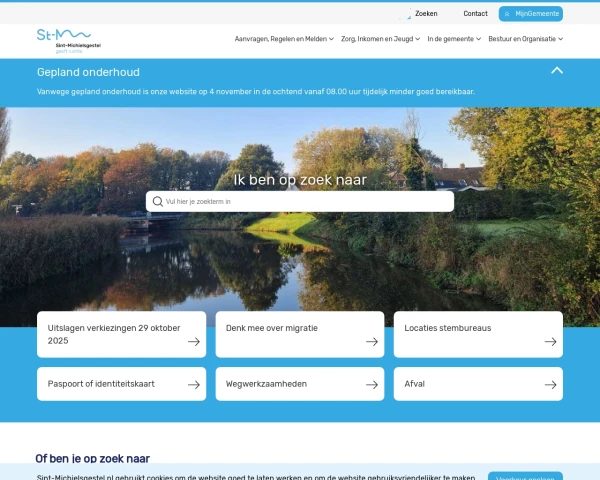Click the magnifier icon in search box
The image size is (600, 480).
(x=158, y=201)
